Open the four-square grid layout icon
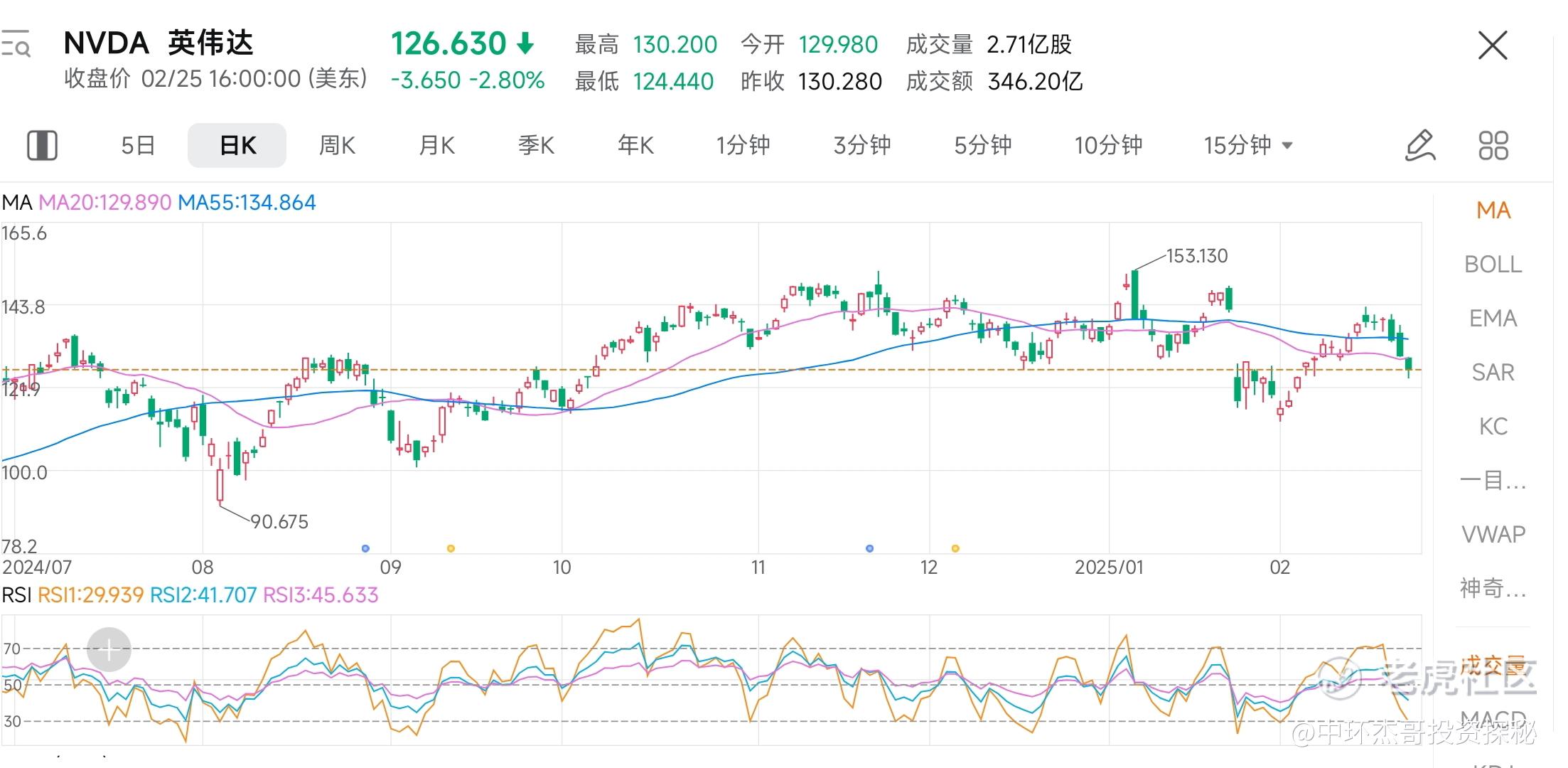The image size is (1568, 768). point(1493,145)
